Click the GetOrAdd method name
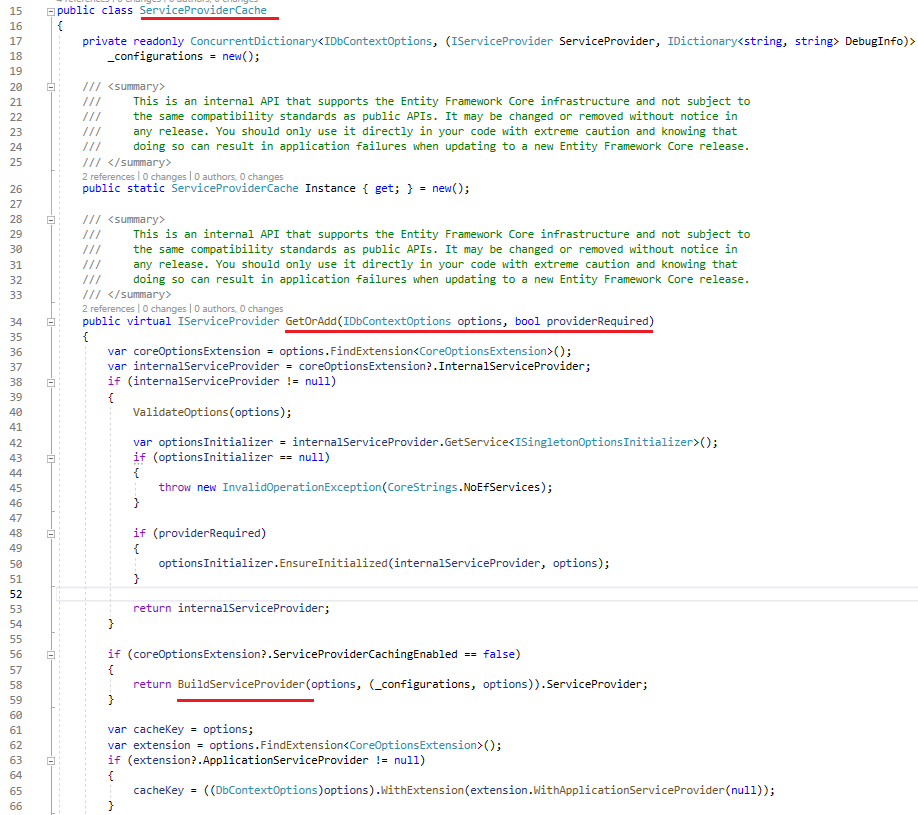Image resolution: width=918 pixels, height=815 pixels. click(310, 322)
